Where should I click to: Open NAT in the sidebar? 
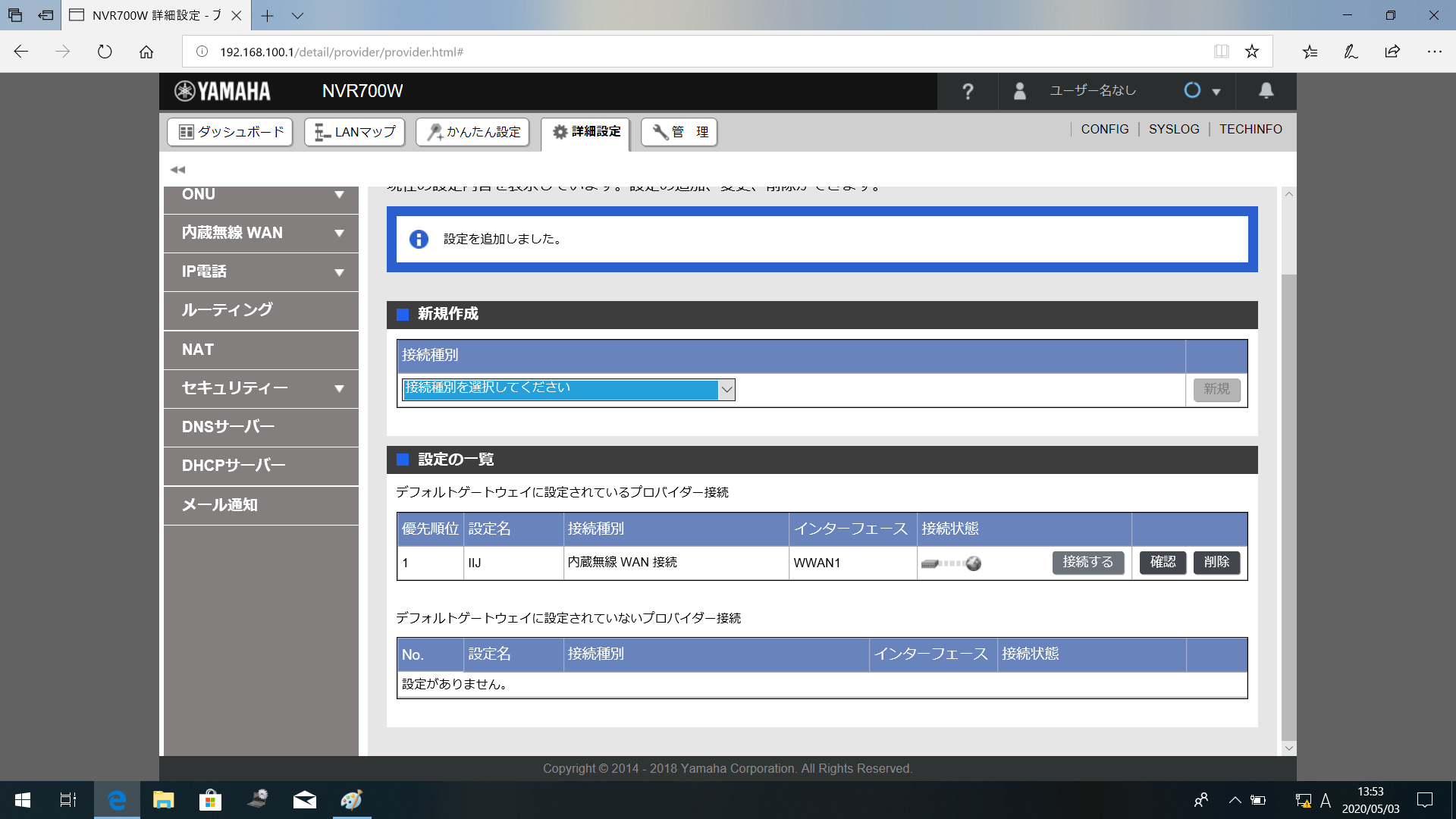261,350
